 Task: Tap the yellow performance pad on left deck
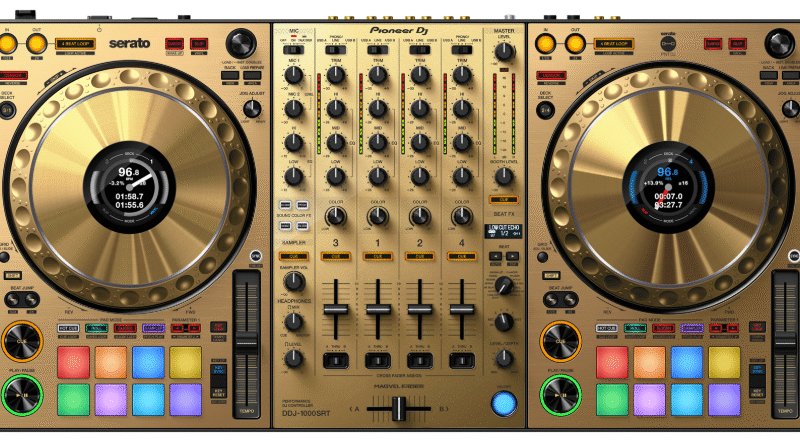click(x=185, y=362)
